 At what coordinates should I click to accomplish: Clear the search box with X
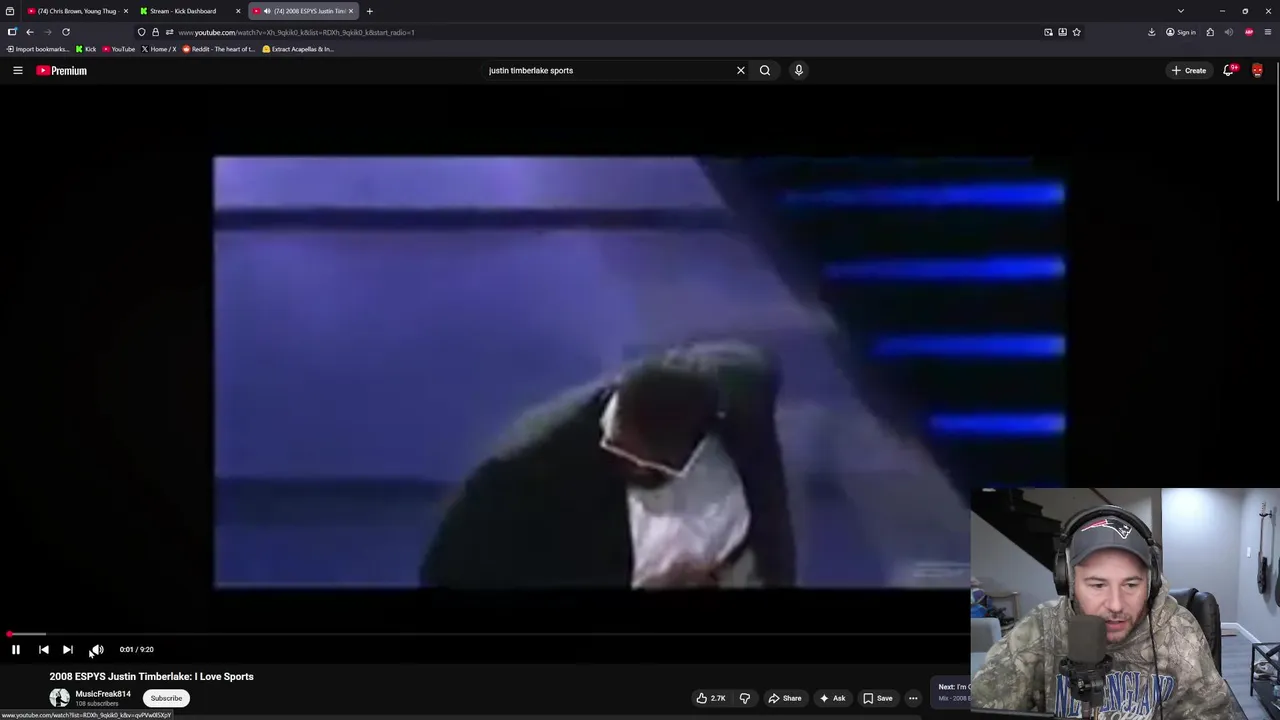[741, 70]
